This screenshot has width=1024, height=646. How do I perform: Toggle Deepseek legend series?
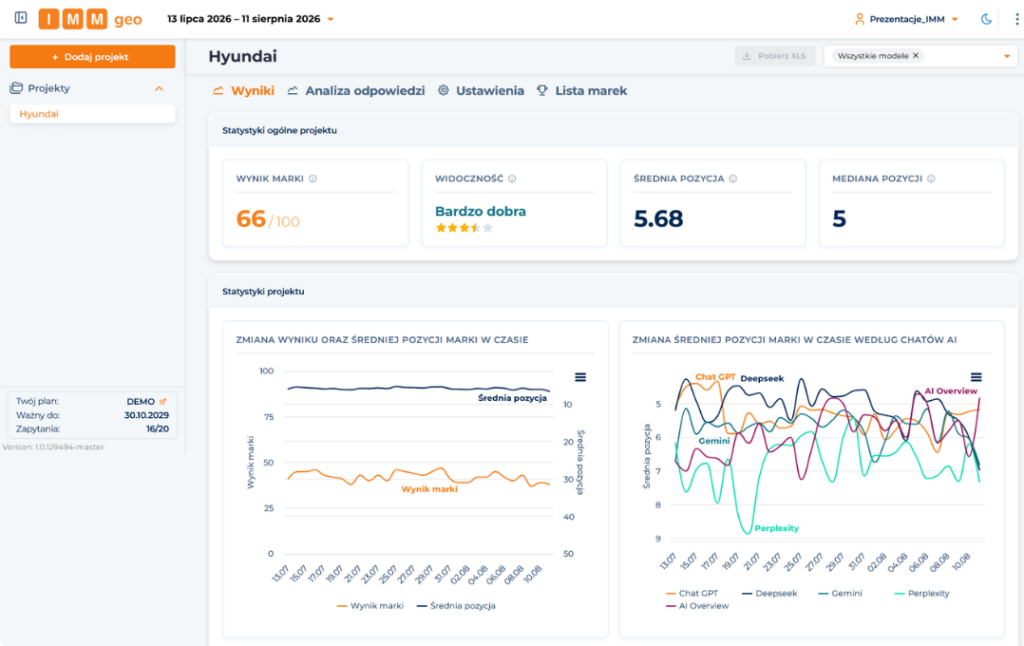769,594
